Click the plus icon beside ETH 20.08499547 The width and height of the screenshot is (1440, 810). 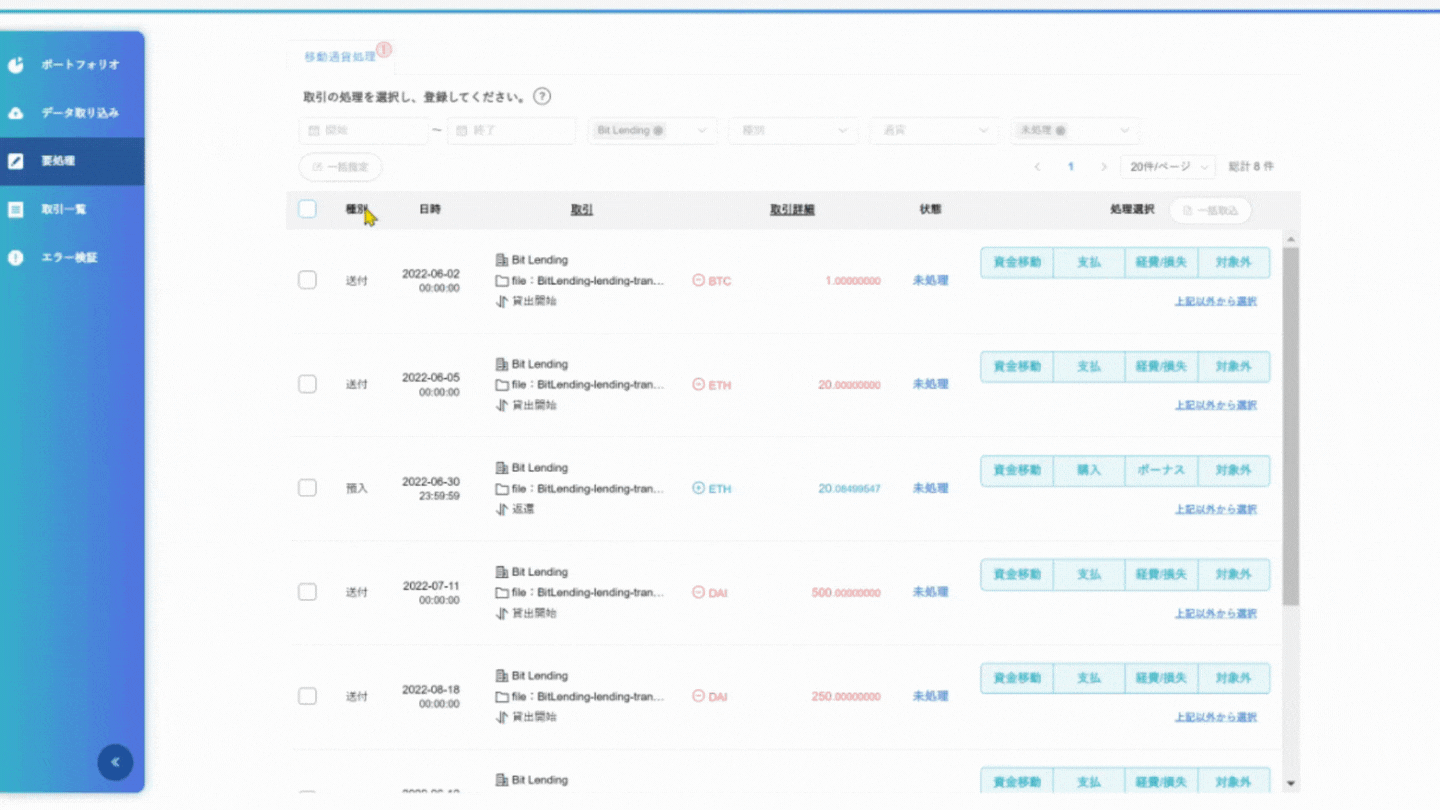pyautogui.click(x=698, y=488)
